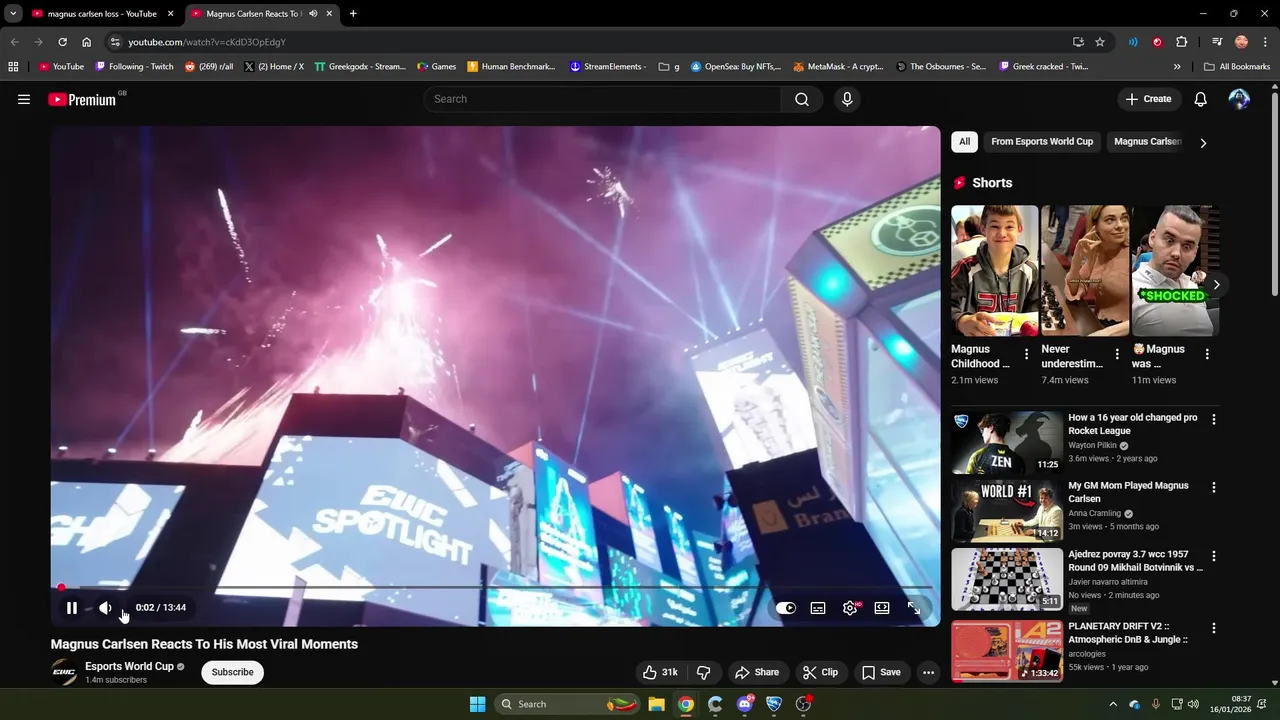Subscribe to Esports World Cup
The image size is (1280, 720).
coord(232,672)
